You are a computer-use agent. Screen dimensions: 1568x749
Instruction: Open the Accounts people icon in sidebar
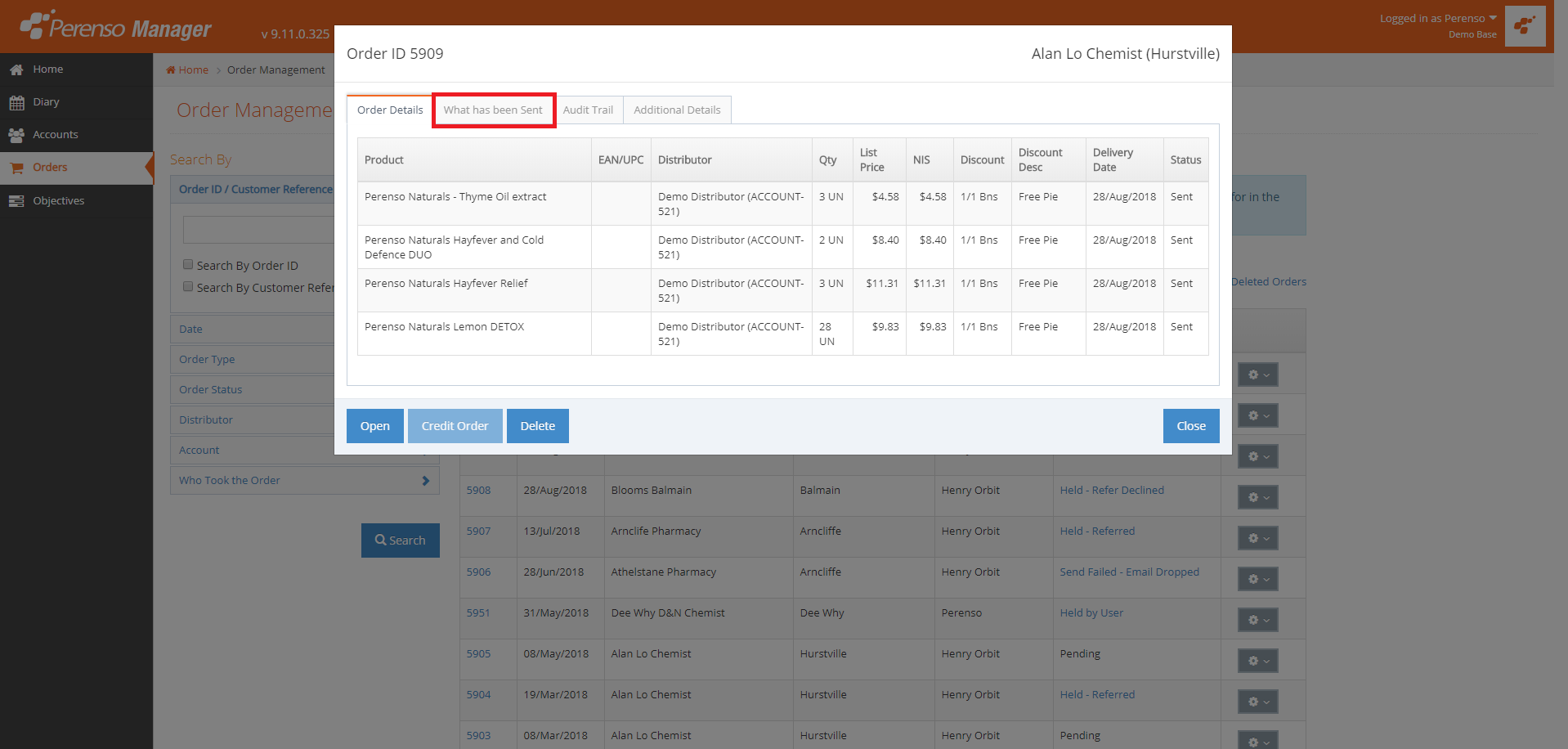pos(16,135)
